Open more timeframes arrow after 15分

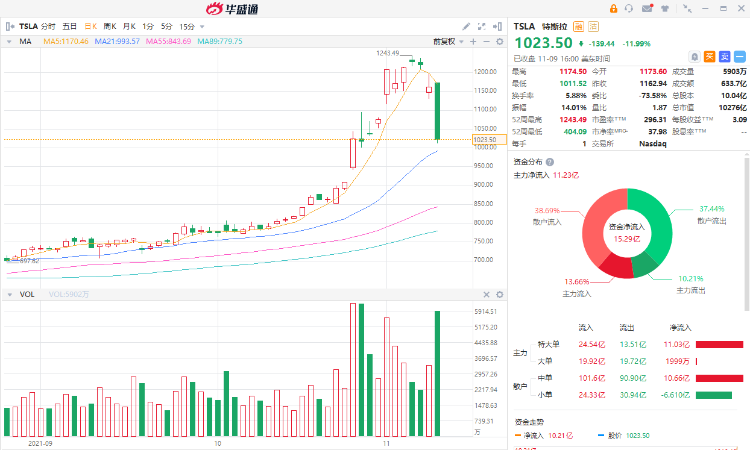pos(202,27)
